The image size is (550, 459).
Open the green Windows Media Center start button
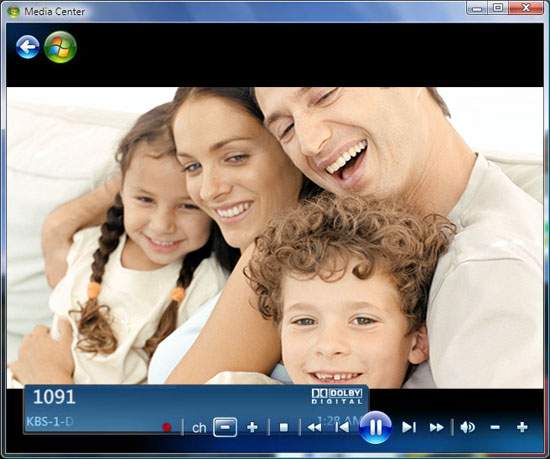click(60, 47)
